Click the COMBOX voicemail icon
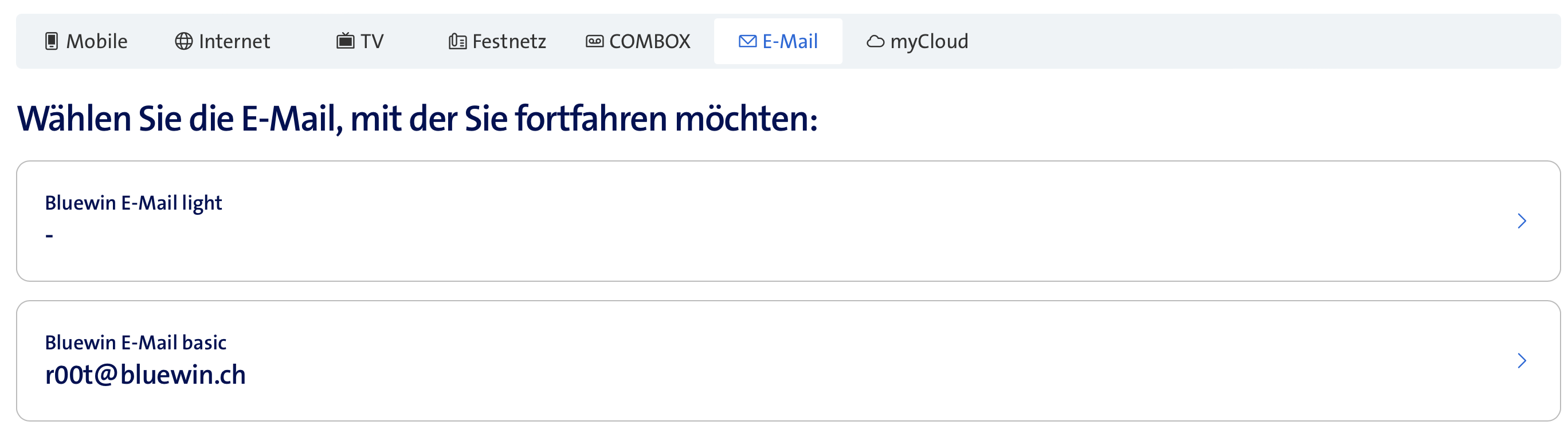The height and width of the screenshot is (433, 1568). click(595, 41)
